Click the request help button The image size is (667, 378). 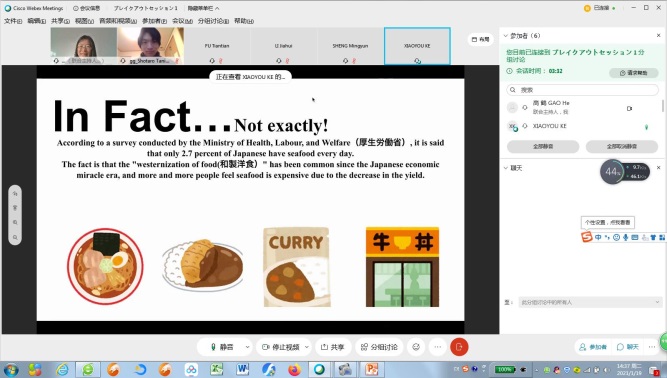tap(633, 73)
